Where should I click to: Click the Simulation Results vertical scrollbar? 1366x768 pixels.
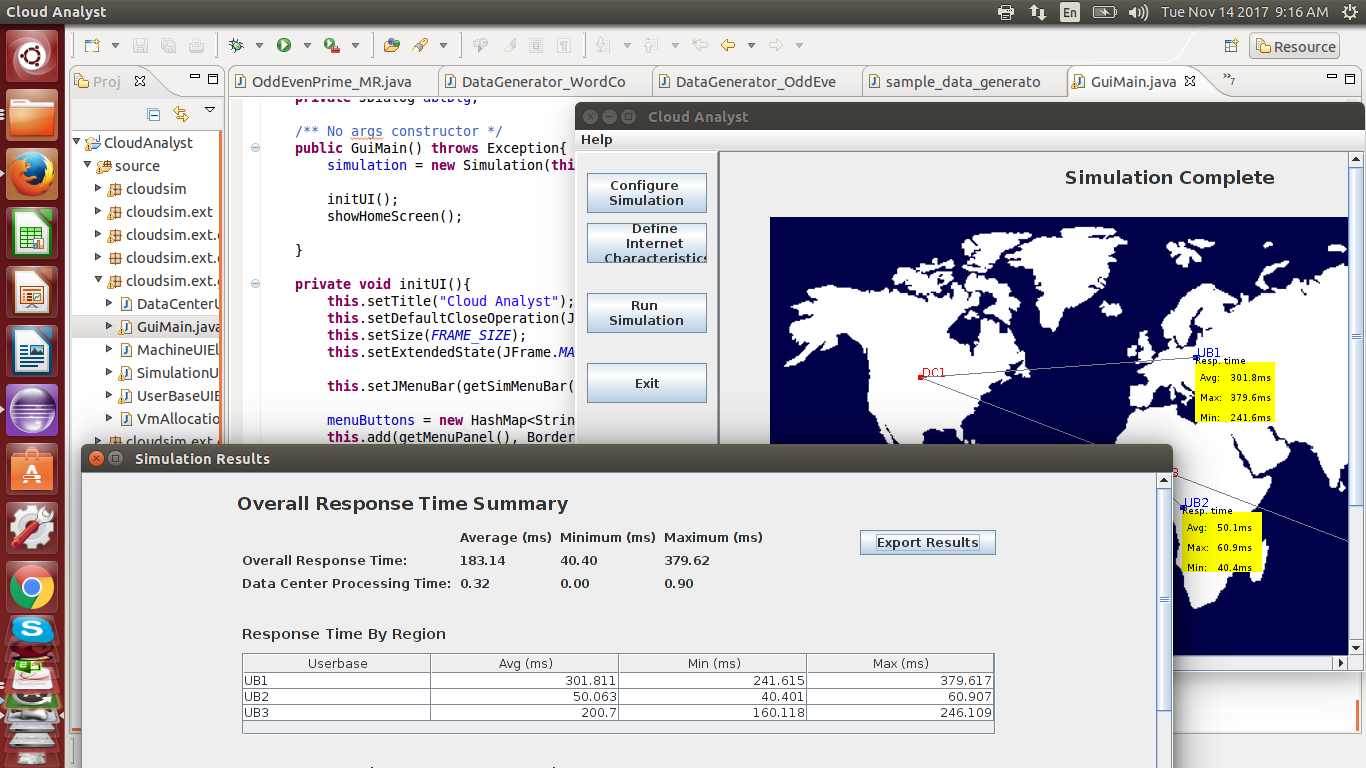[x=1163, y=590]
